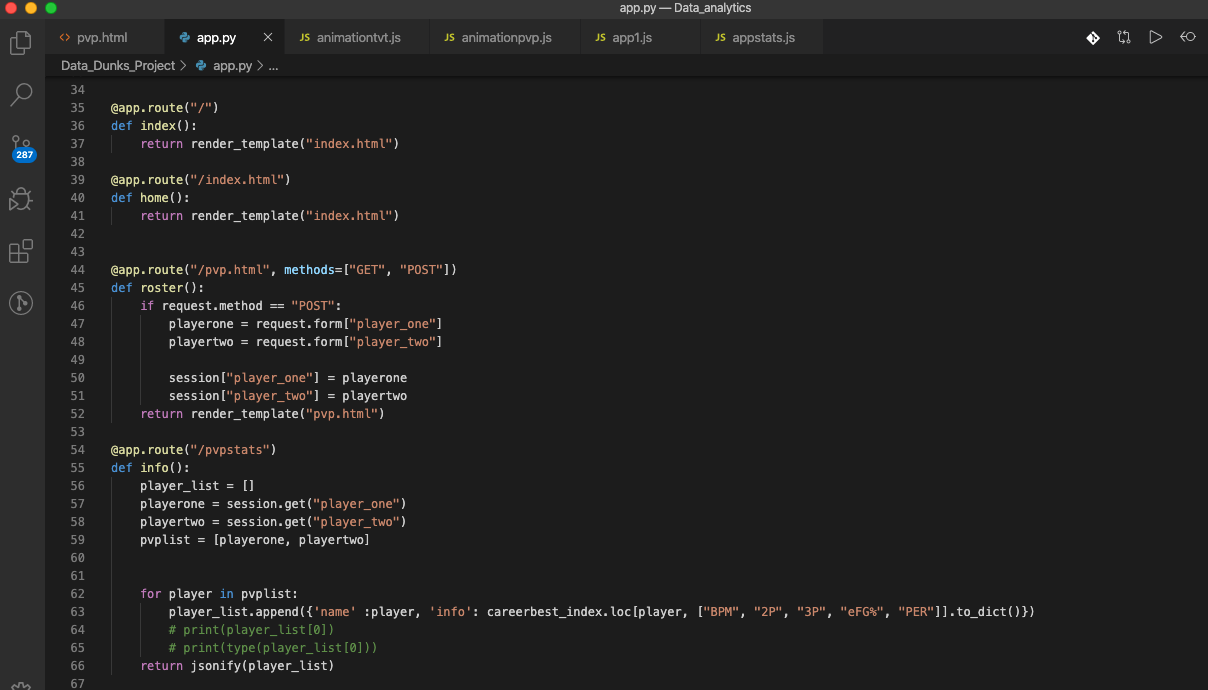Run the Python file with the play icon
1208x690 pixels.
pos(1156,37)
